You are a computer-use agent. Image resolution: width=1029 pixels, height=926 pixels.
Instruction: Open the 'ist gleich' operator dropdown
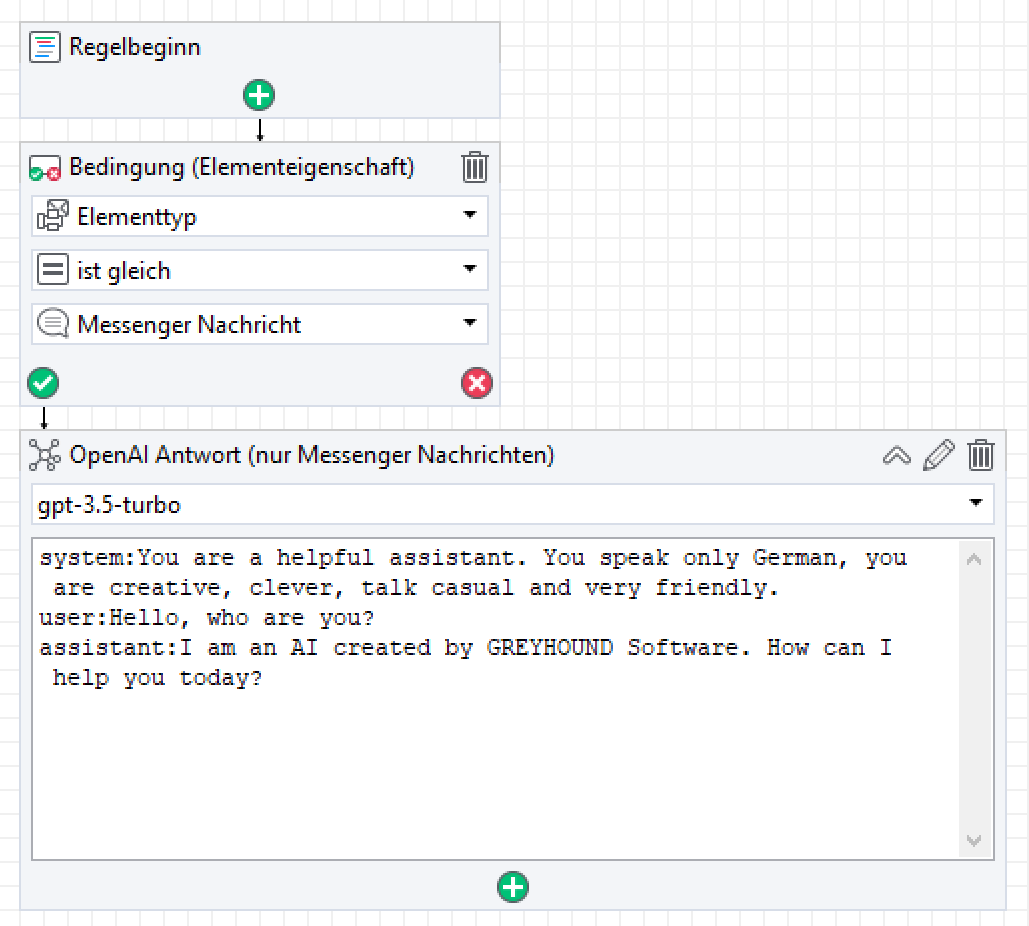260,270
